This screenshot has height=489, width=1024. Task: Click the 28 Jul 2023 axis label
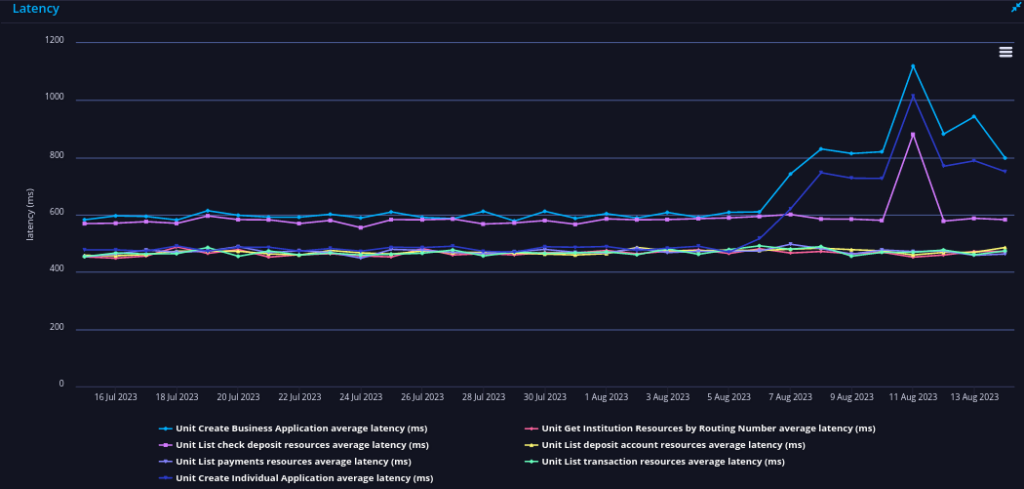tap(484, 397)
